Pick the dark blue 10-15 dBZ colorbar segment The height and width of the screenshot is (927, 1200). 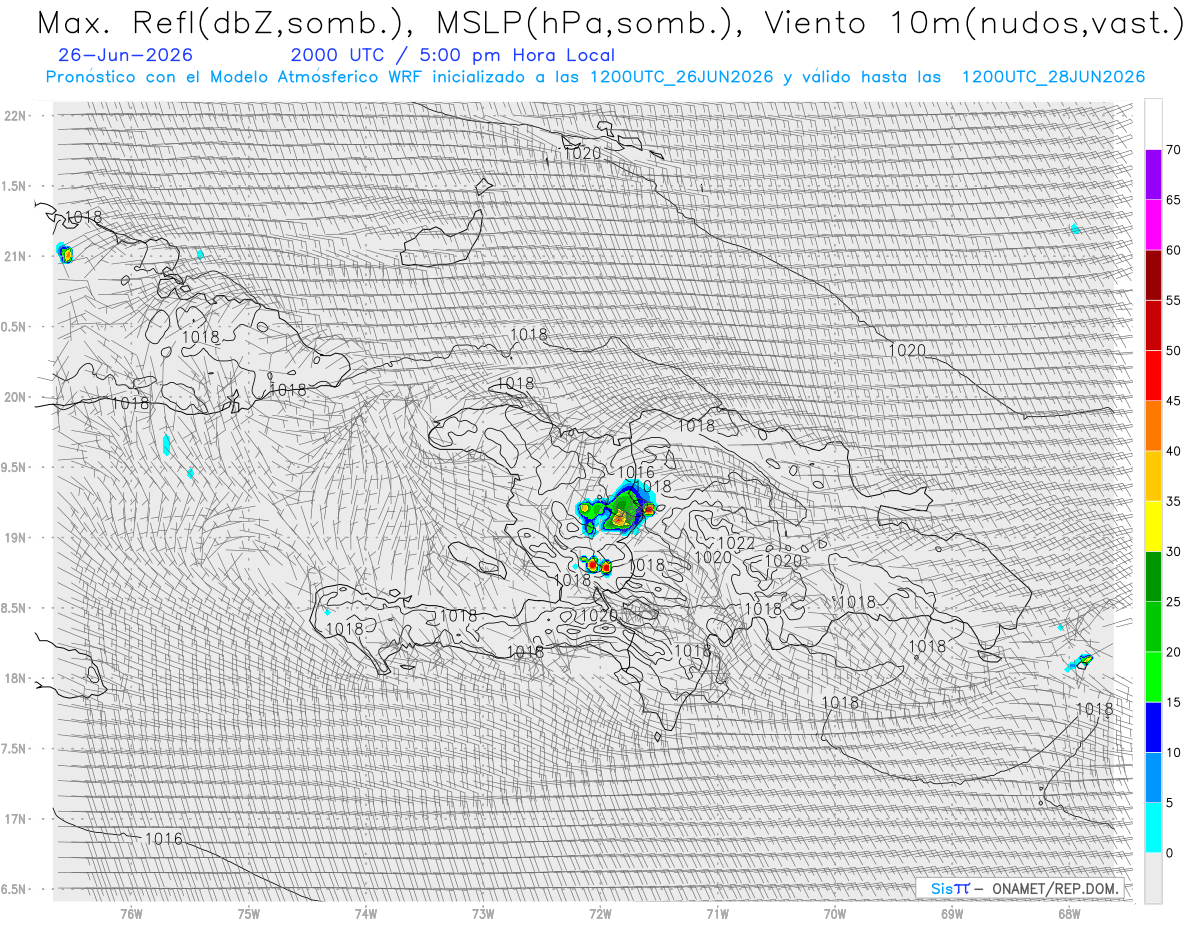click(x=1153, y=727)
